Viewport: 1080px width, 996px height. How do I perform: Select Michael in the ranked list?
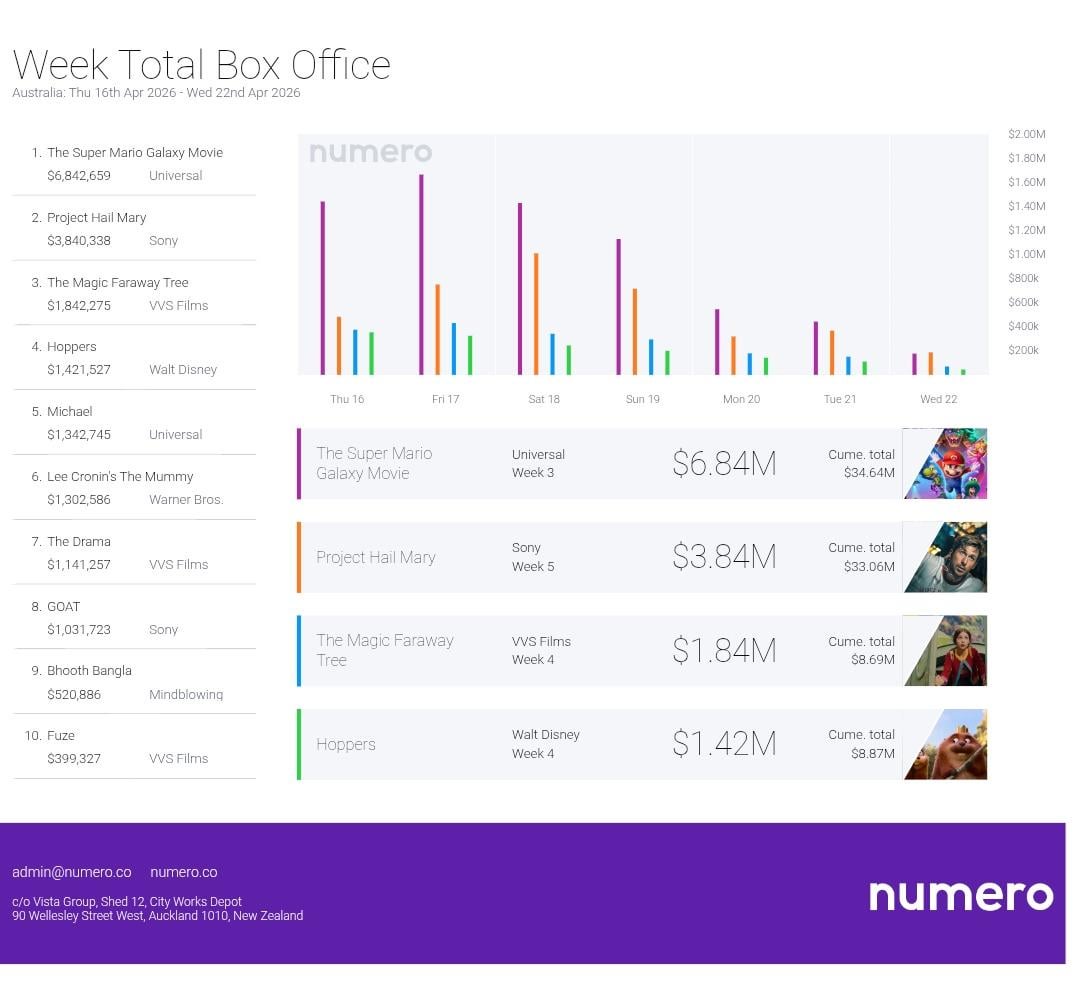[x=70, y=412]
